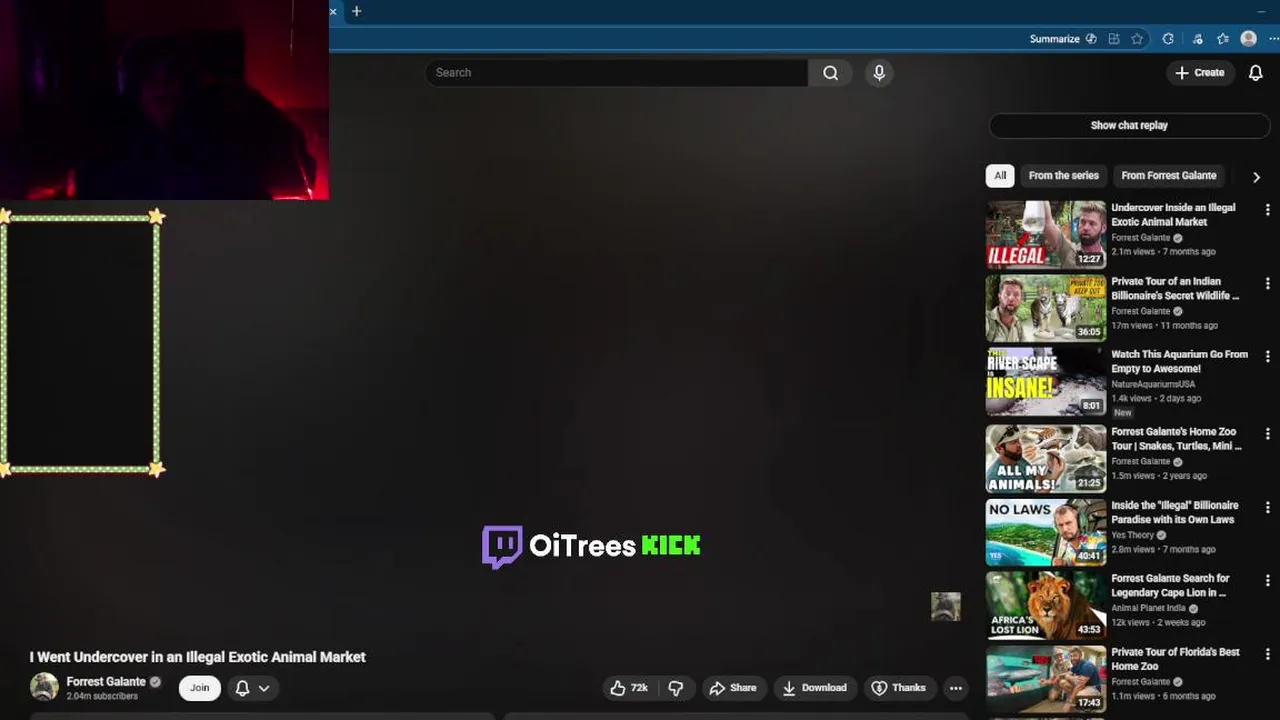This screenshot has width=1280, height=720.
Task: Minimize the browser window
Action: click(x=1261, y=11)
